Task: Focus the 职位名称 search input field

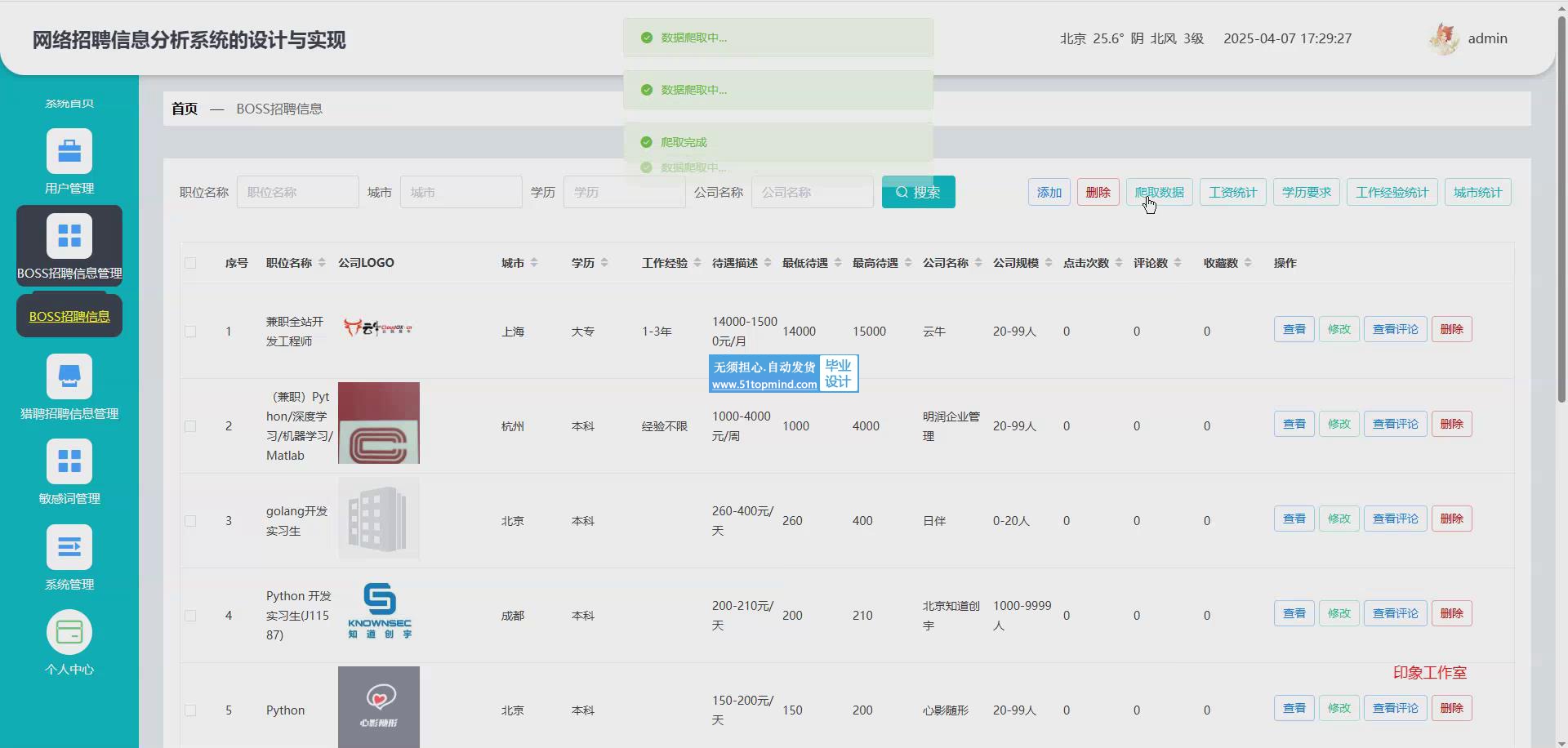Action: [297, 192]
